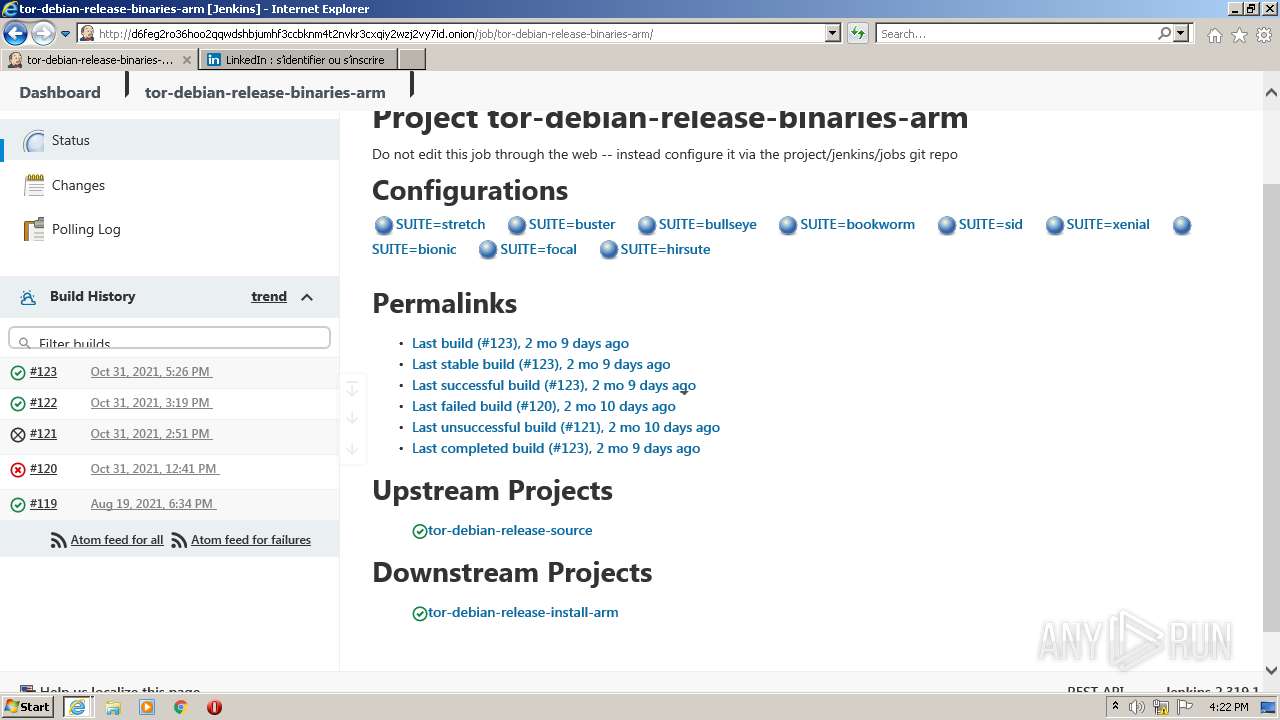Click the browser Back button

(15, 33)
